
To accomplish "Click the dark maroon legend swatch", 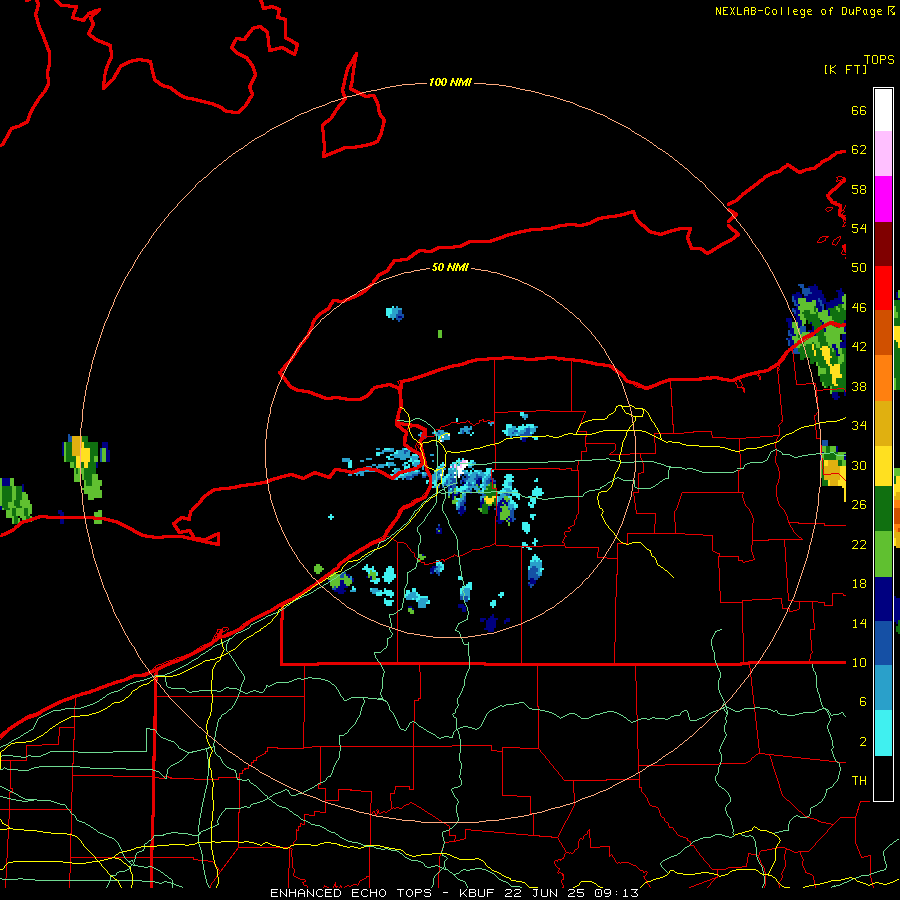I will pos(883,243).
